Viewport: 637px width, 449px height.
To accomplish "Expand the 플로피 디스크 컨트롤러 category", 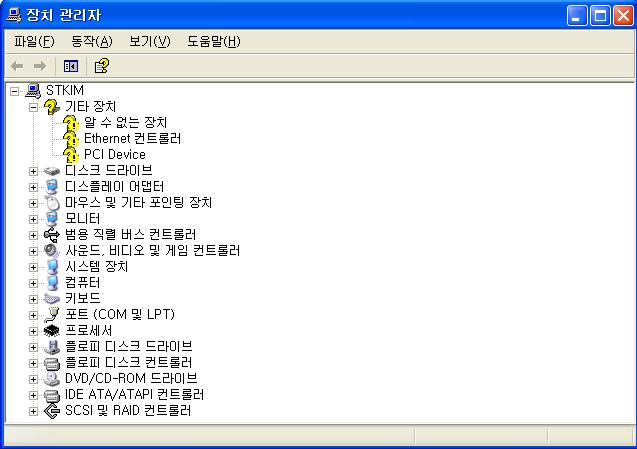I will click(33, 363).
